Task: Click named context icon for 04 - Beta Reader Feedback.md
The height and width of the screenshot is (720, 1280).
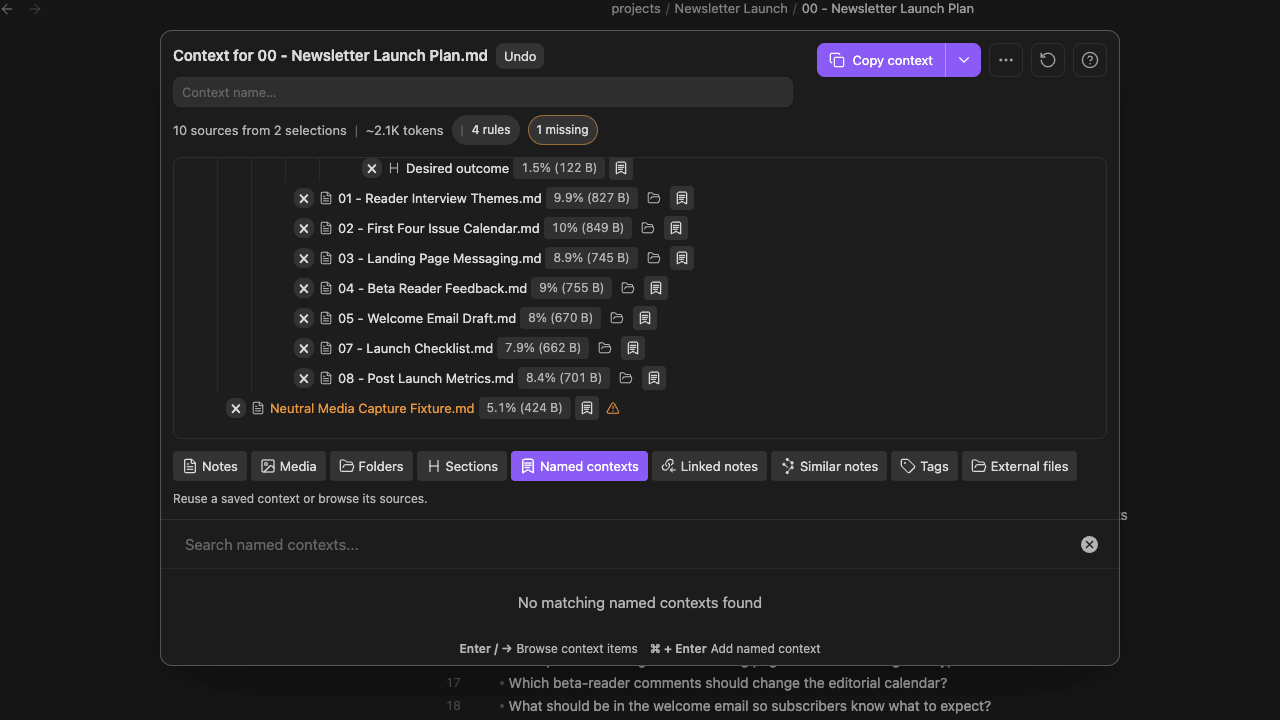Action: (656, 288)
